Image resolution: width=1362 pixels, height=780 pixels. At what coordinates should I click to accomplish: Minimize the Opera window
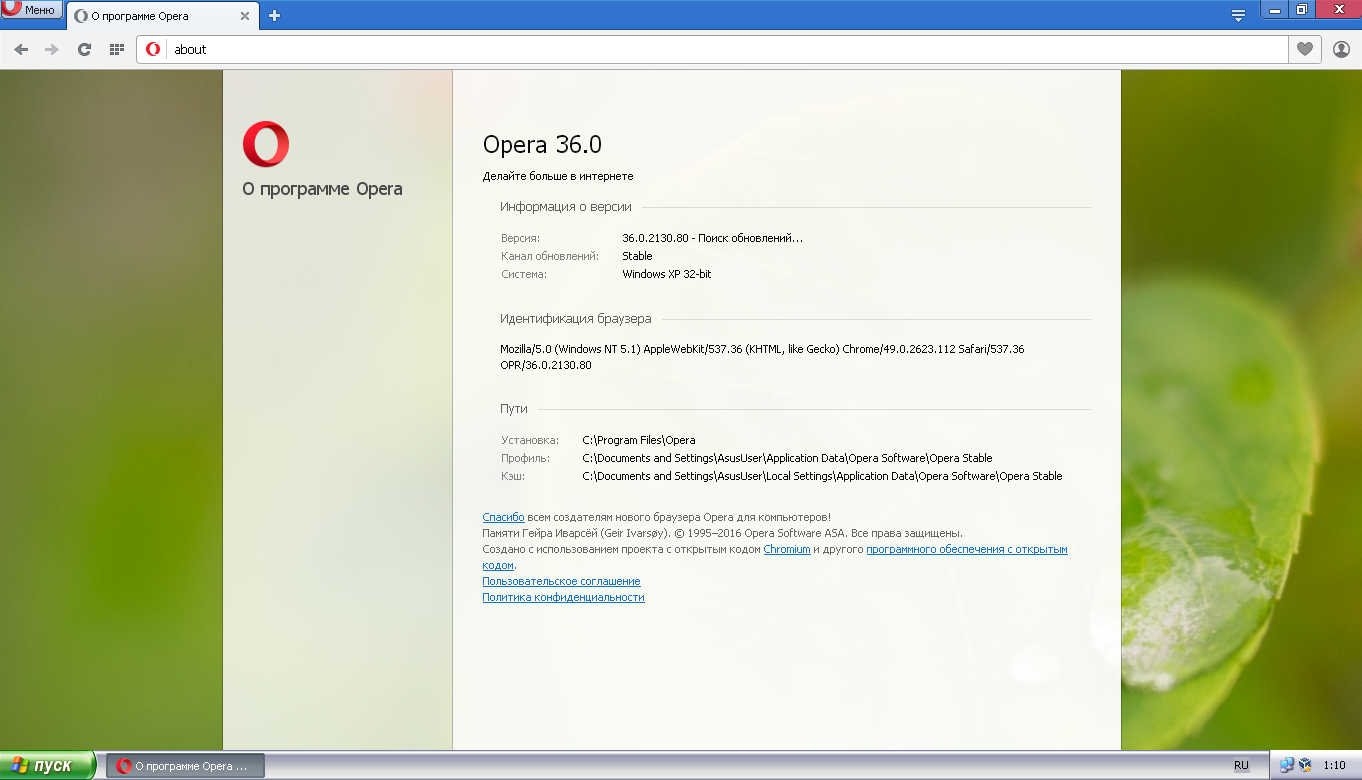1274,9
